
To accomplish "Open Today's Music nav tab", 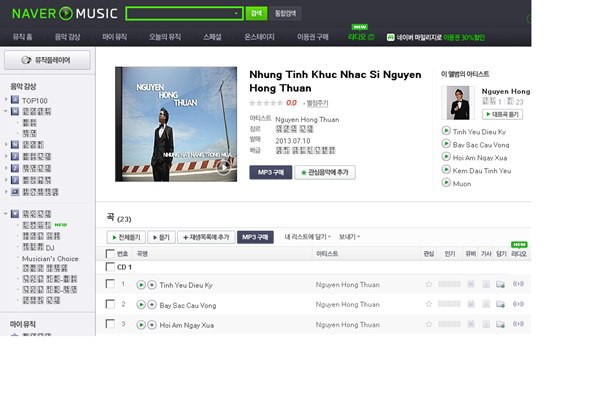I will click(165, 37).
